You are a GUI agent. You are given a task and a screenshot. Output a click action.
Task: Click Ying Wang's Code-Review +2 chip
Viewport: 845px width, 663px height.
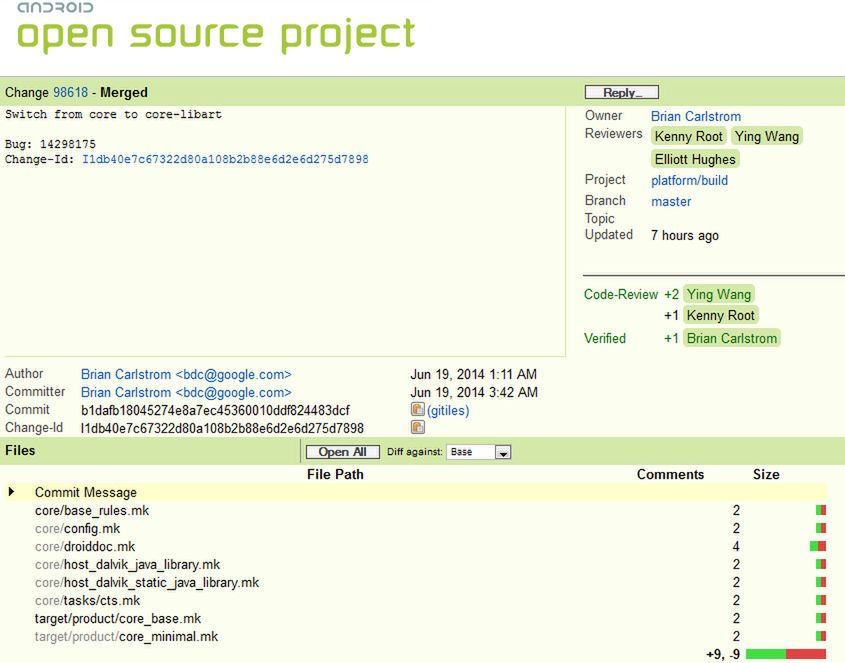[x=718, y=294]
